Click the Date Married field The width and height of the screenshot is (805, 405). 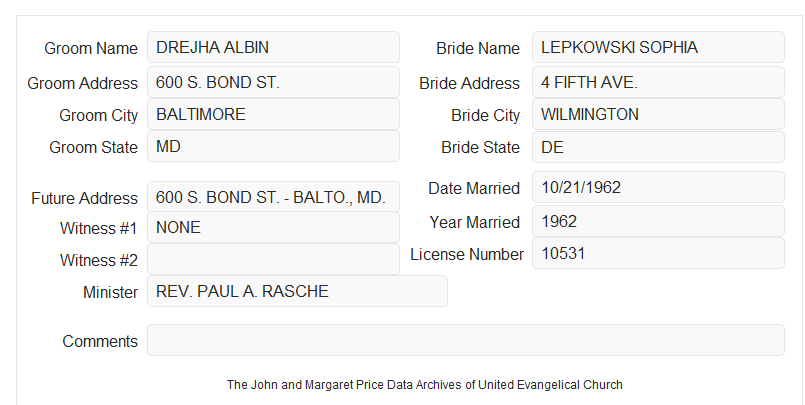658,187
